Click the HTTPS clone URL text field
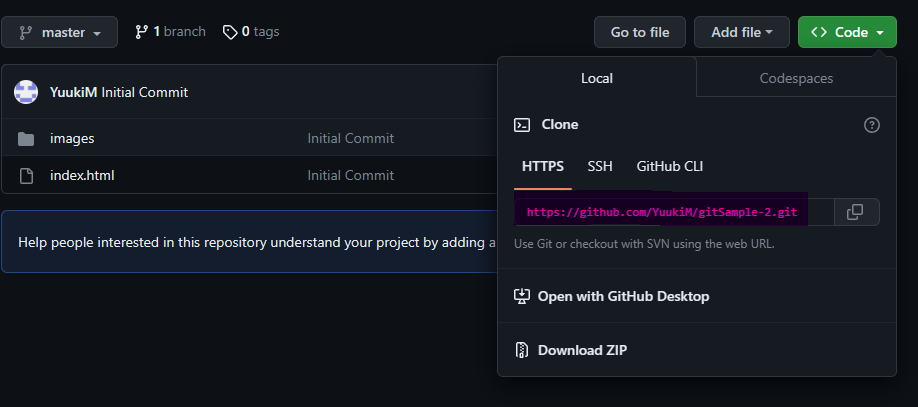The width and height of the screenshot is (918, 407). pyautogui.click(x=661, y=212)
